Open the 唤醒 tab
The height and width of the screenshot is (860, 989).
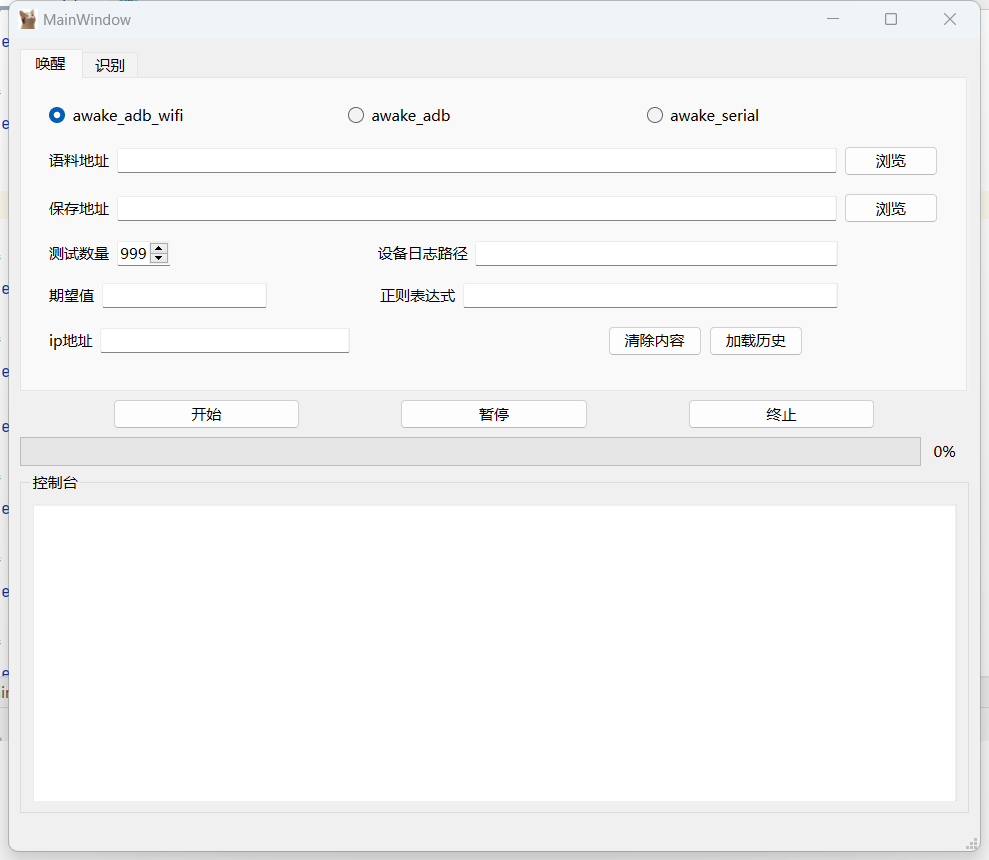click(51, 64)
